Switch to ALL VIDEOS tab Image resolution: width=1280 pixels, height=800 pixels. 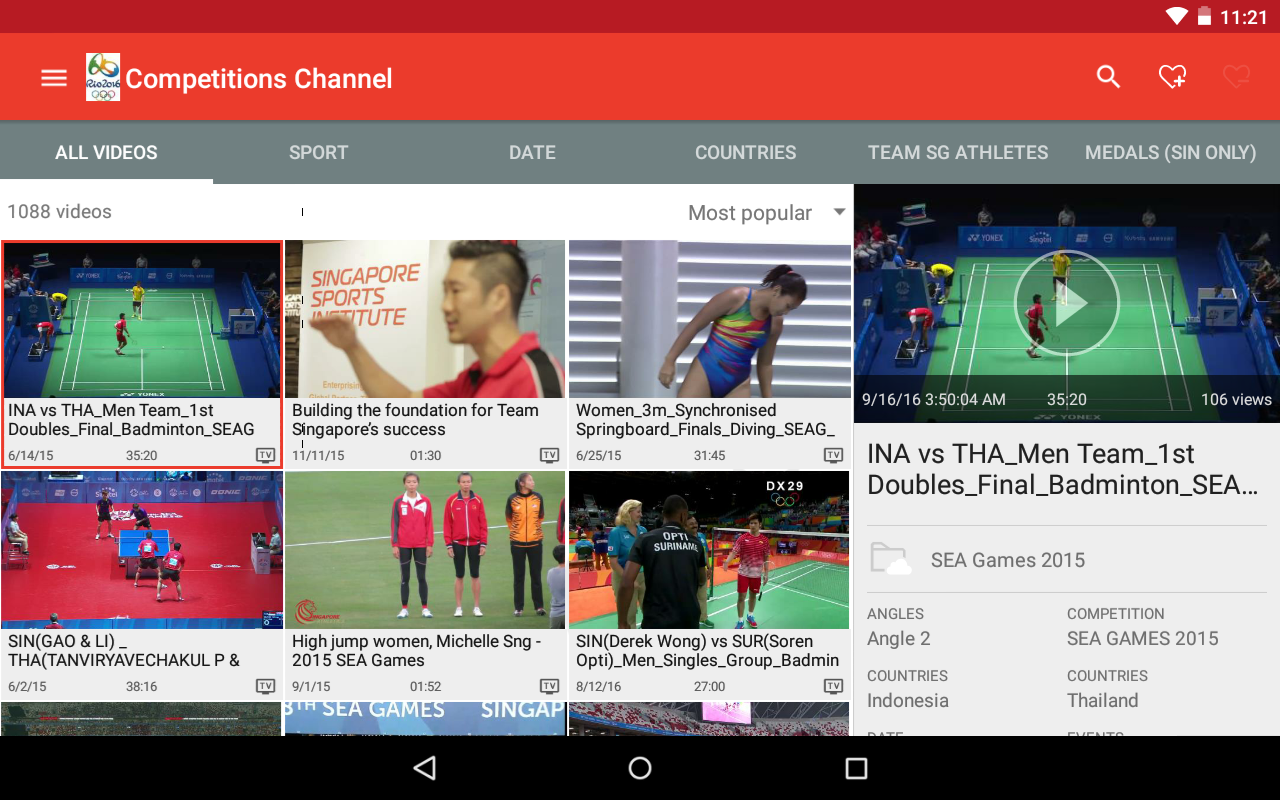(x=106, y=152)
